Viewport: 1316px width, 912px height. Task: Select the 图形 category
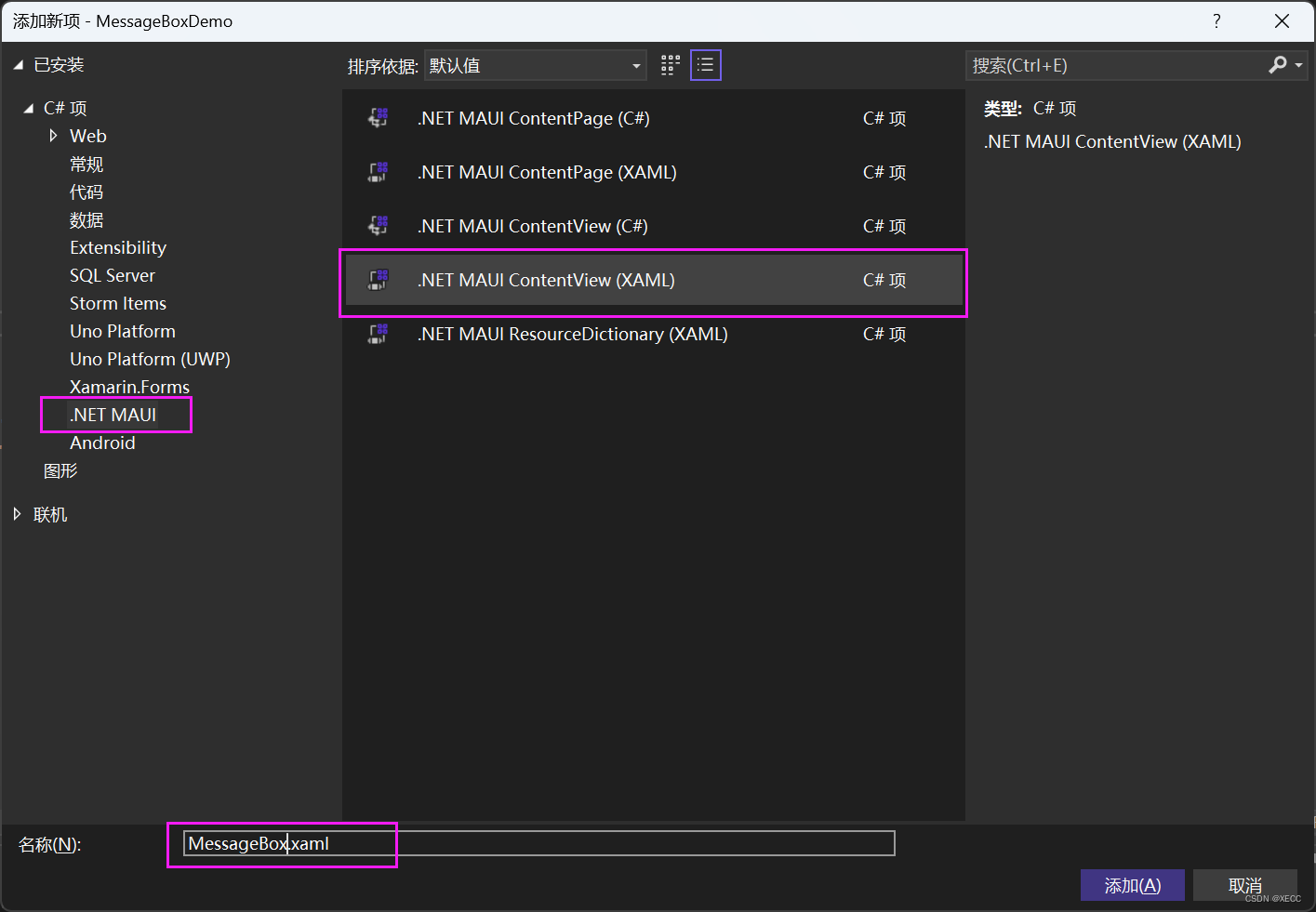(60, 470)
